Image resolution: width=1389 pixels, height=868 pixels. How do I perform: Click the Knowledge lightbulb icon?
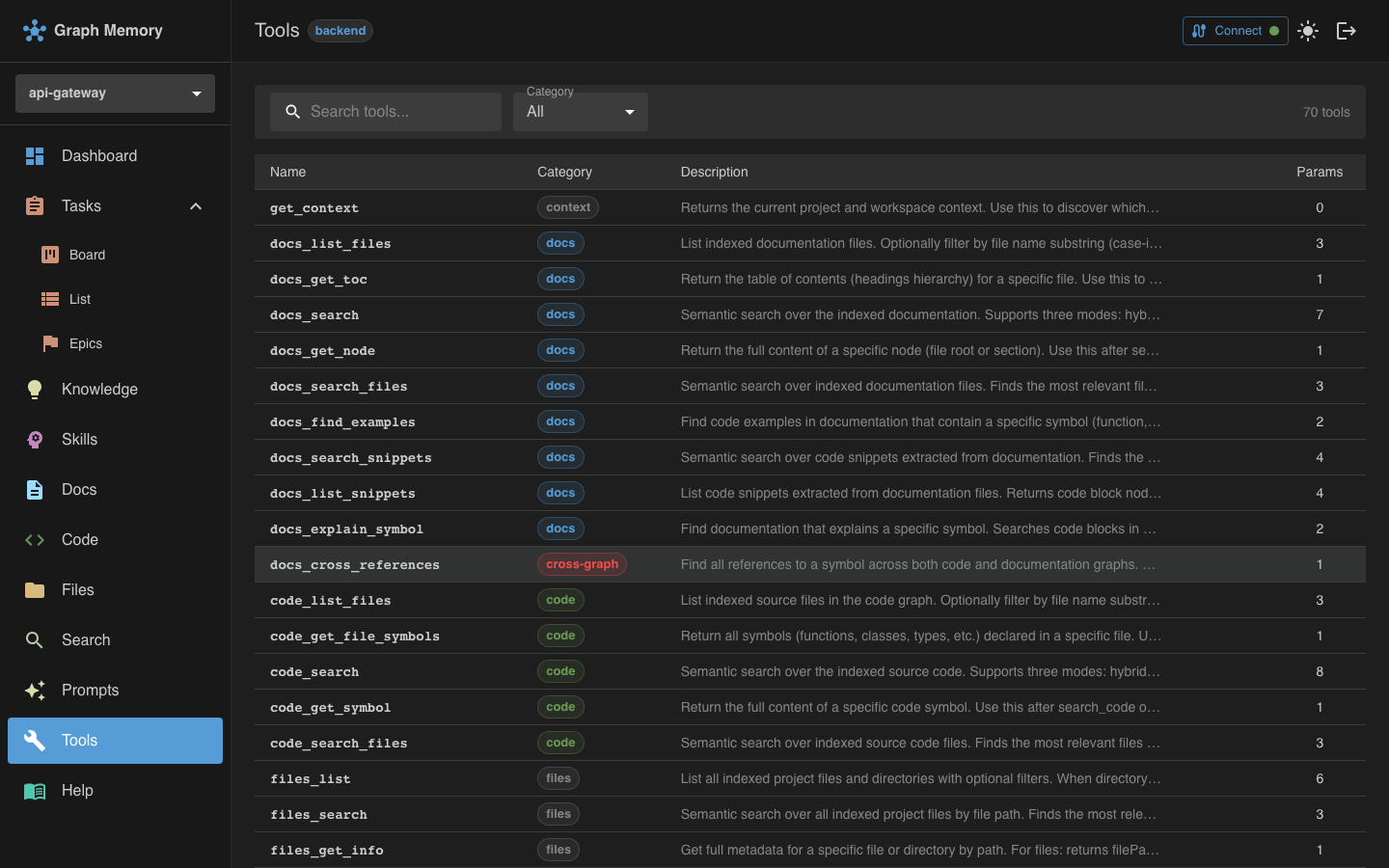(x=35, y=390)
